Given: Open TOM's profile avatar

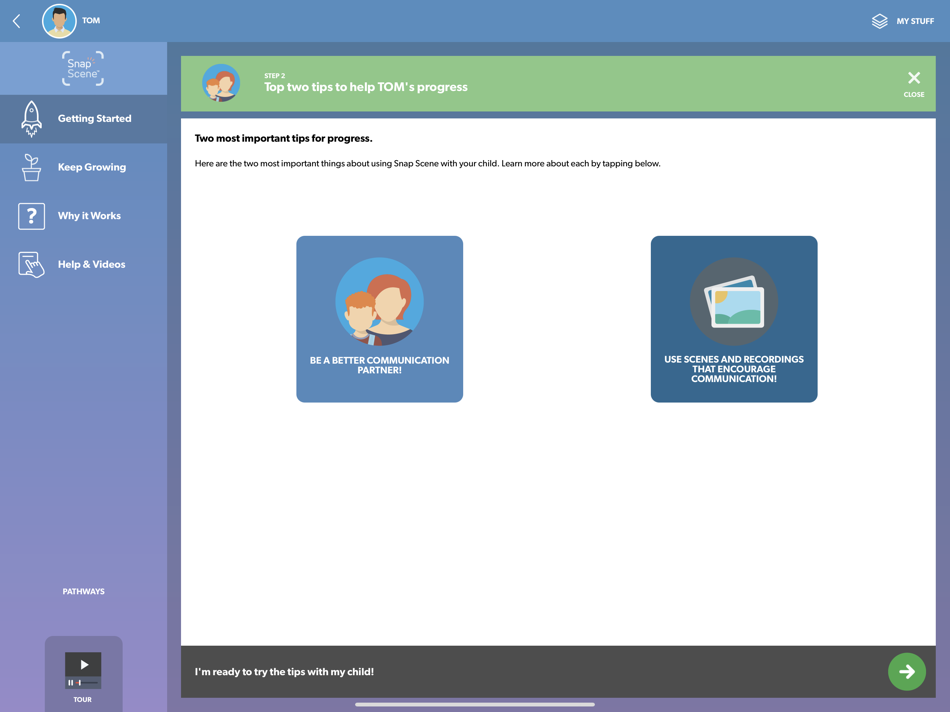Looking at the screenshot, I should (59, 21).
